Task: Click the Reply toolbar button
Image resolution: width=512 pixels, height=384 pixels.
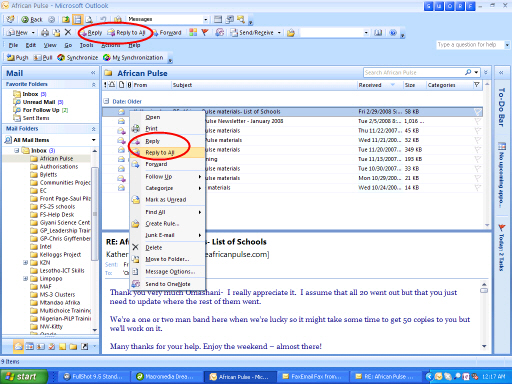Action: (91, 33)
